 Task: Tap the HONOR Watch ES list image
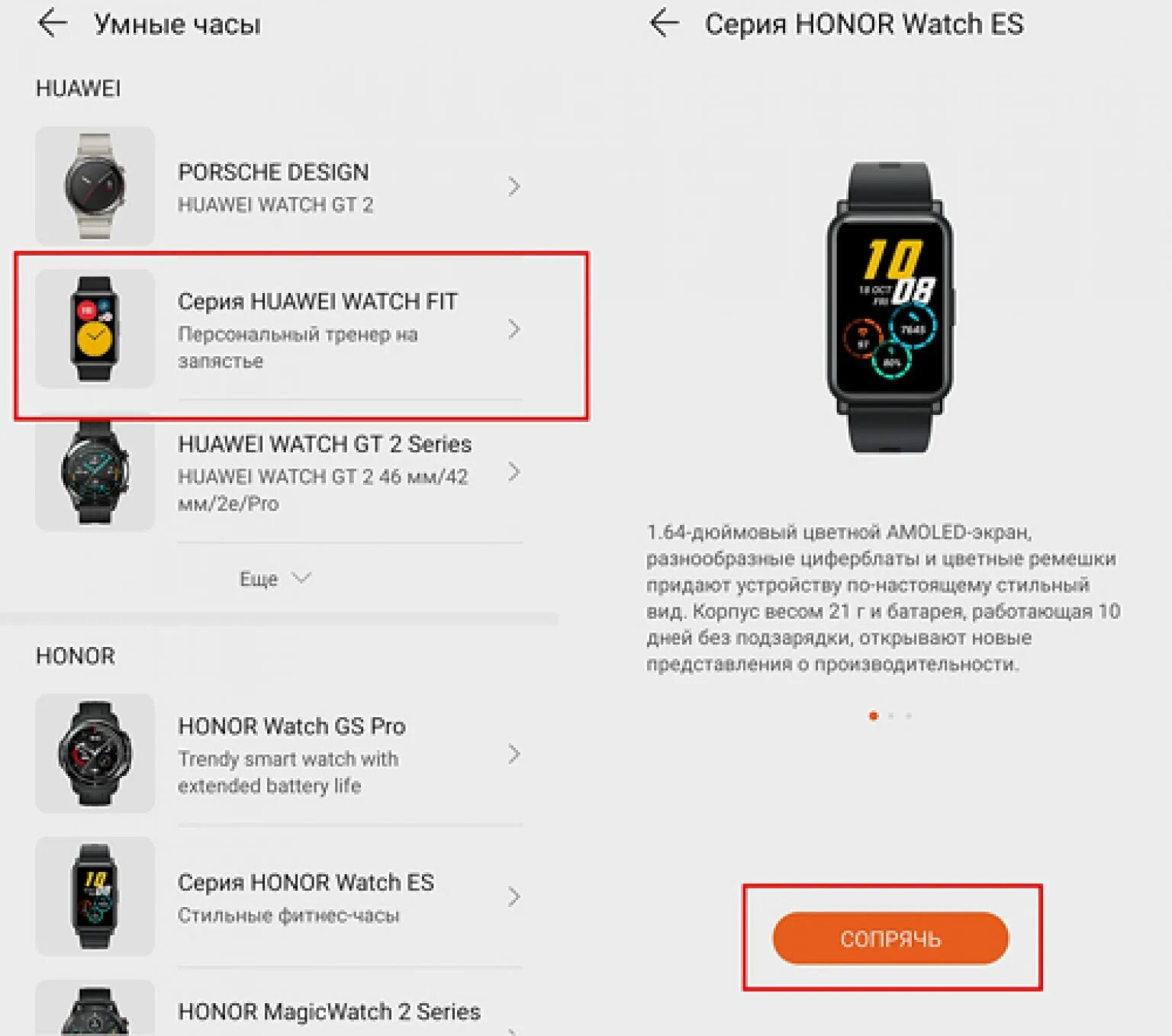(95, 896)
